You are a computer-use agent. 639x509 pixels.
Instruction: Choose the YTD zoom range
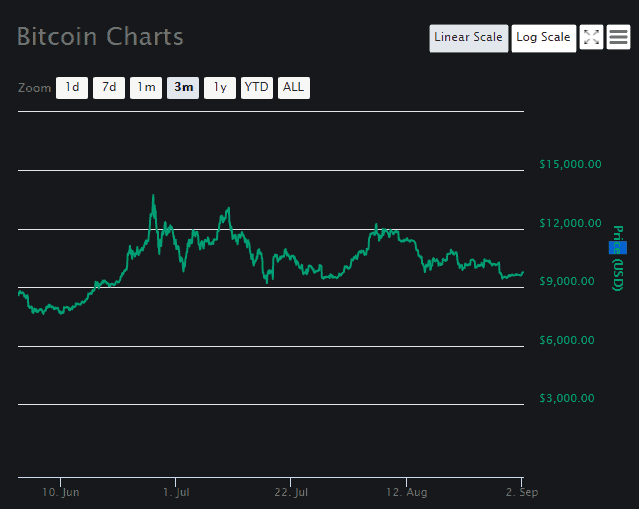[x=257, y=88]
